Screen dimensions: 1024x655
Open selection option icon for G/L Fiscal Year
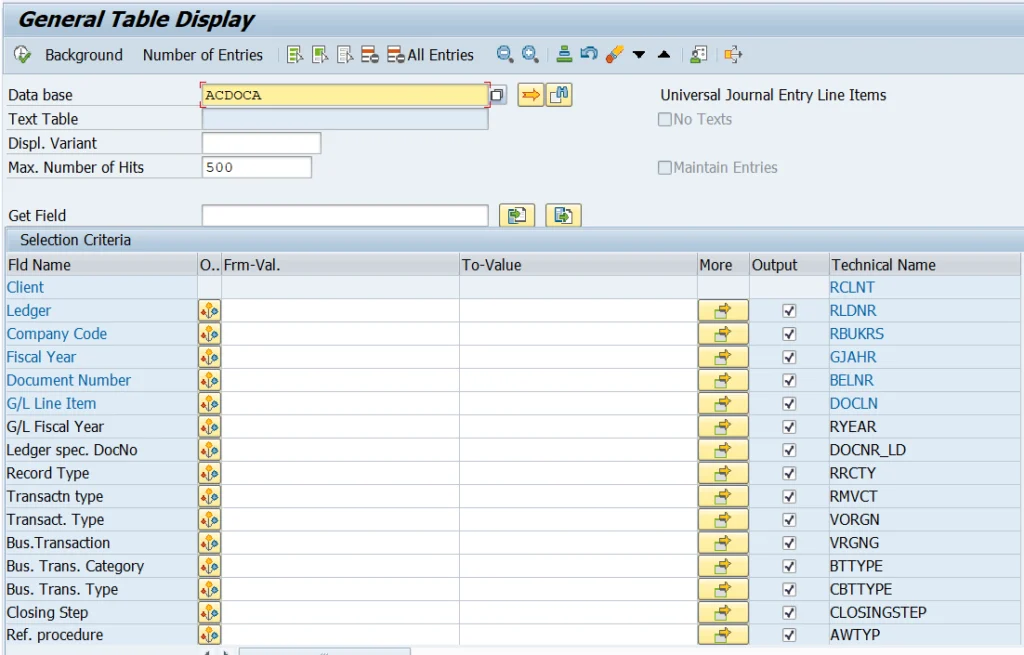210,427
